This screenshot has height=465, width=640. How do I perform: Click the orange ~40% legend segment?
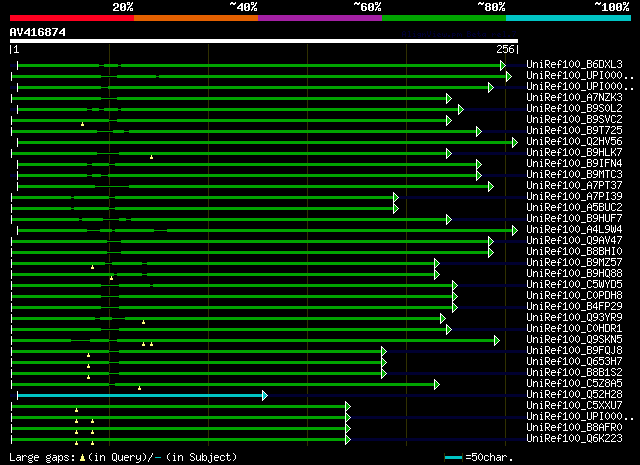tap(196, 18)
